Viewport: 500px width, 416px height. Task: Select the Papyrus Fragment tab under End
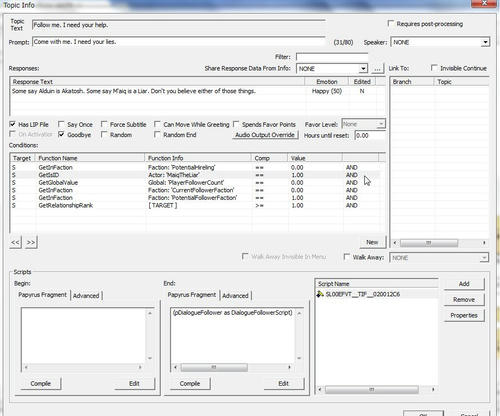click(x=192, y=295)
